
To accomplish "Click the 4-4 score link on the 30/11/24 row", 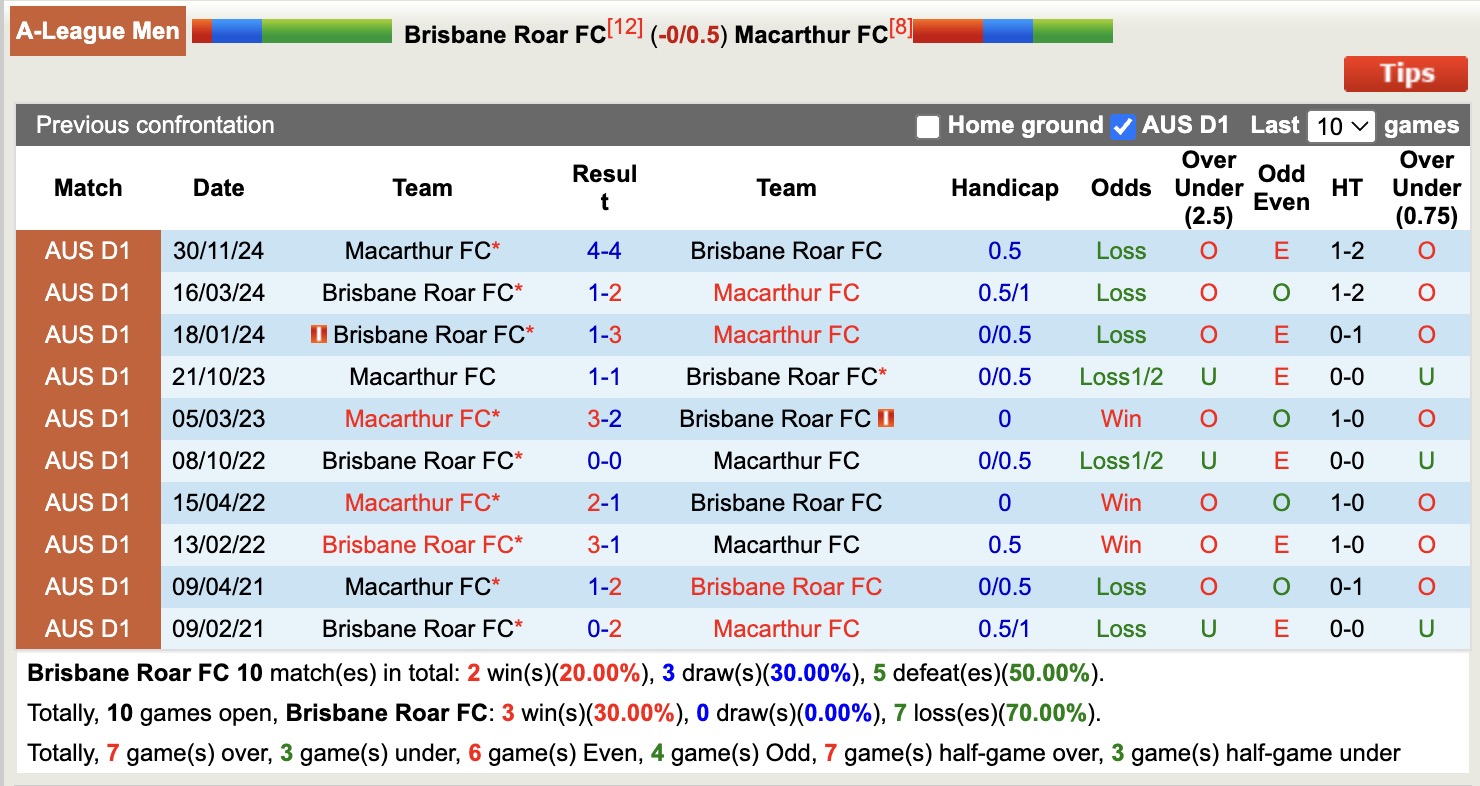I will coord(604,251).
